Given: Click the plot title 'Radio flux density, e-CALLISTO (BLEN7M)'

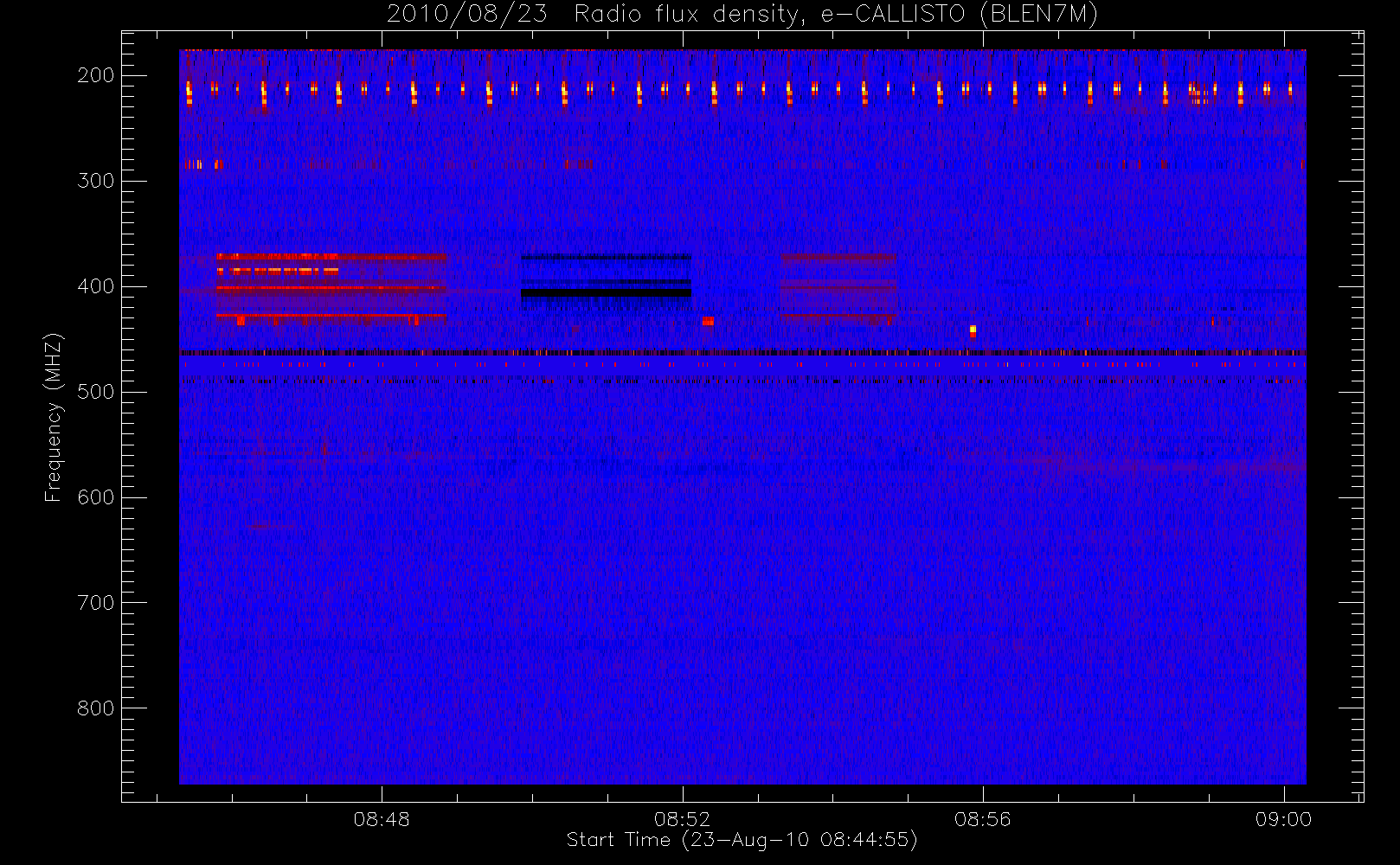Looking at the screenshot, I should (836, 15).
